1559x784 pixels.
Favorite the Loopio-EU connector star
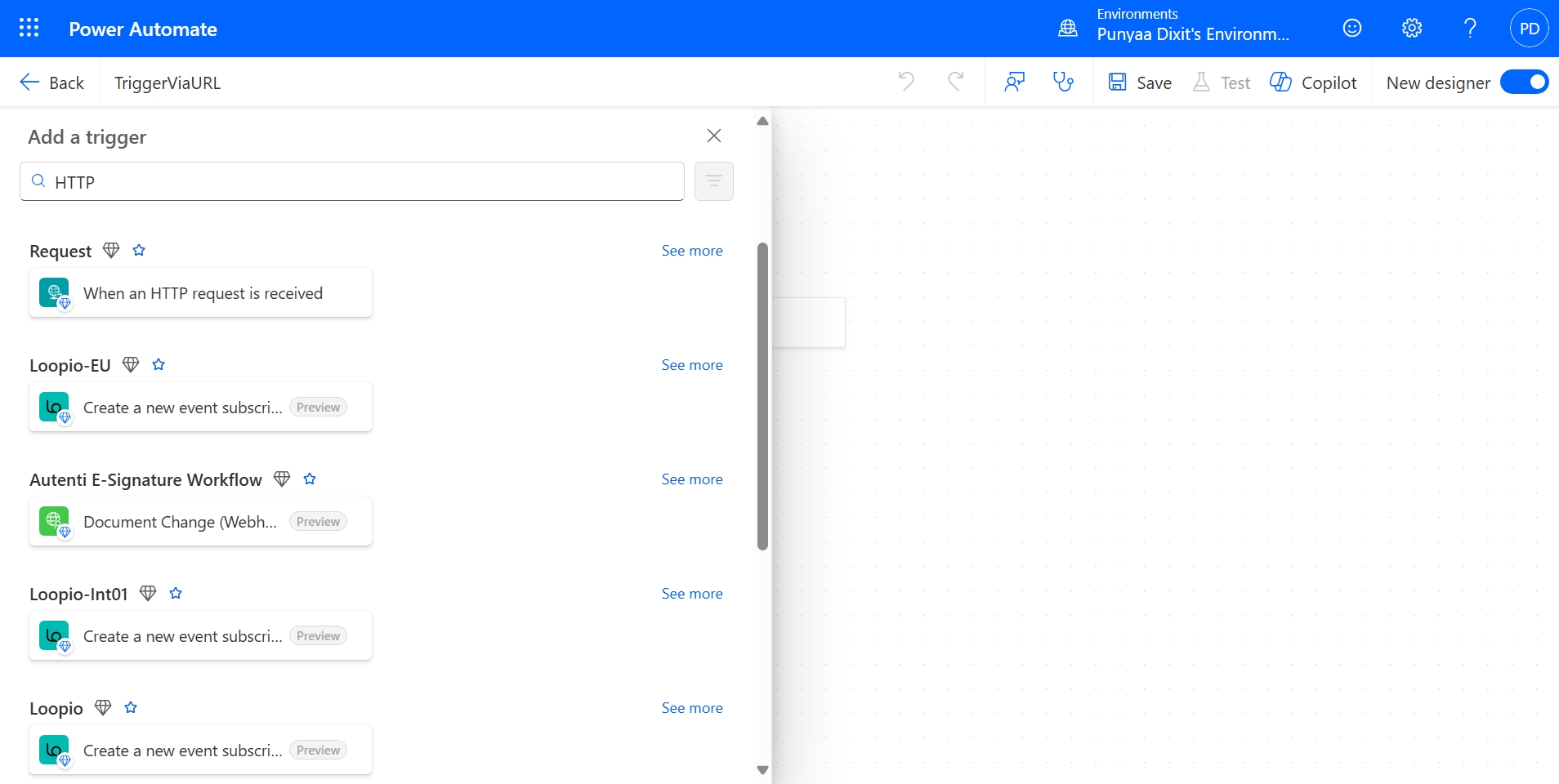159,365
